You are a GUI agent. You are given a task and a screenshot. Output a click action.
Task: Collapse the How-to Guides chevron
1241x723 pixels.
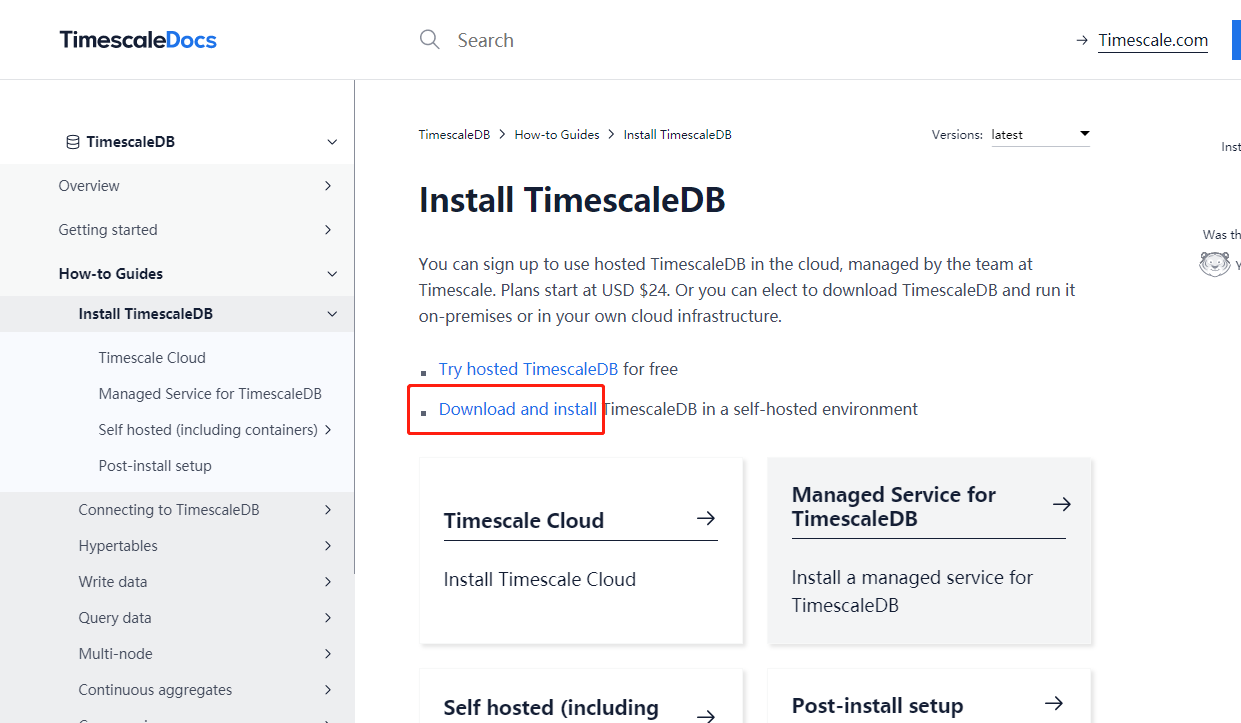(x=332, y=274)
